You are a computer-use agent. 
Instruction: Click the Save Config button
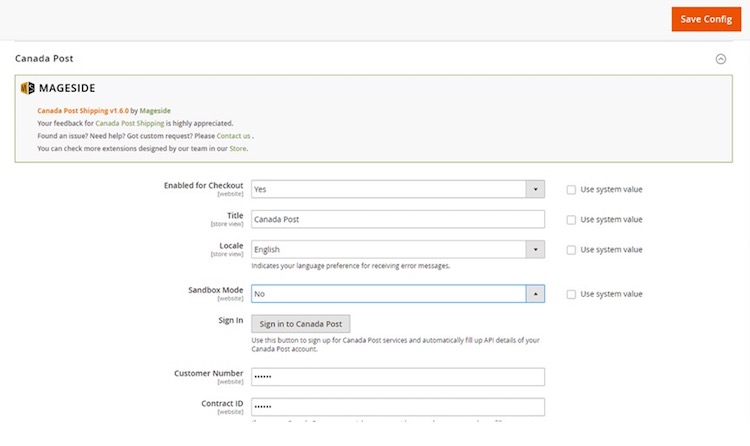(x=706, y=19)
